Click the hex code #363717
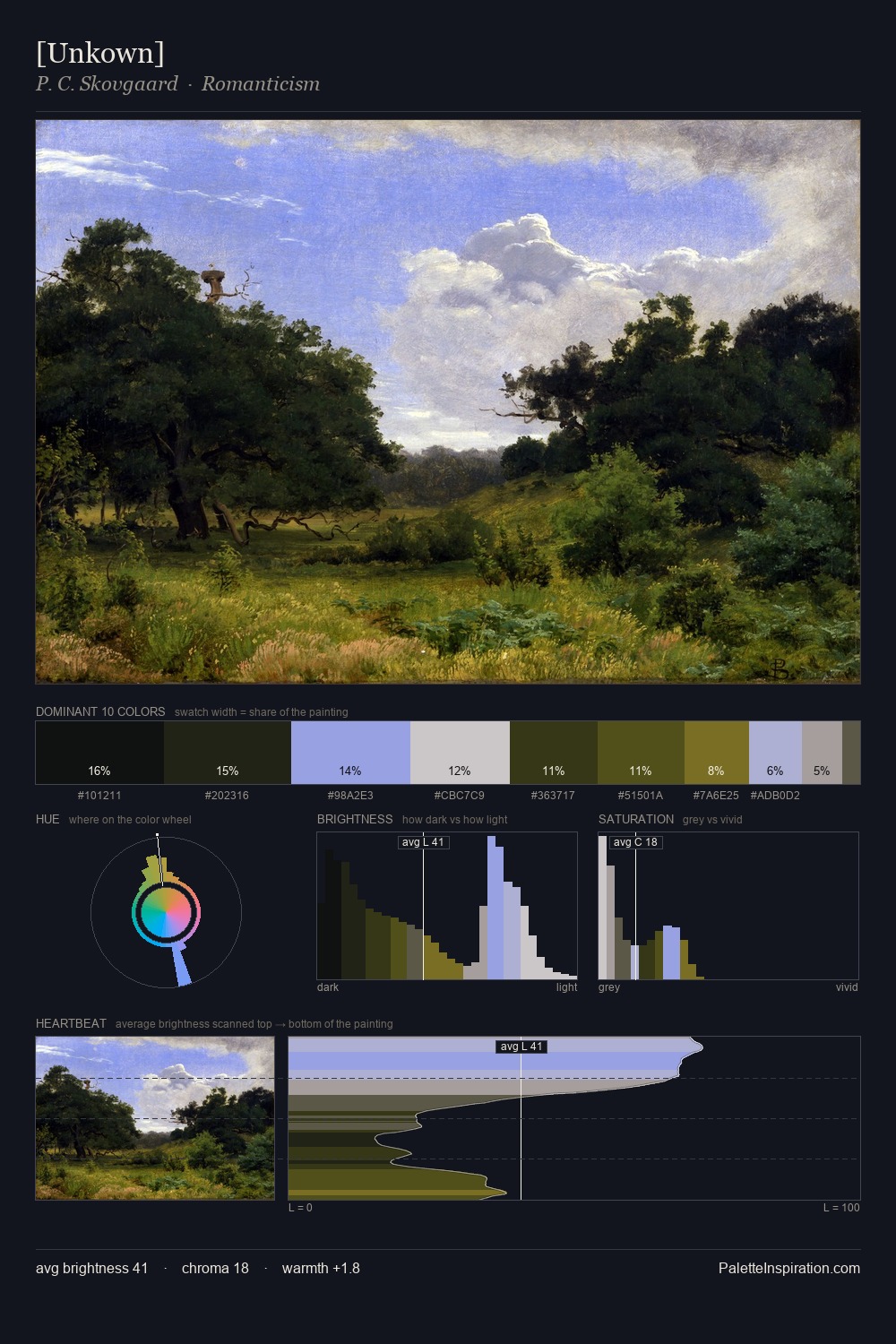 [553, 796]
